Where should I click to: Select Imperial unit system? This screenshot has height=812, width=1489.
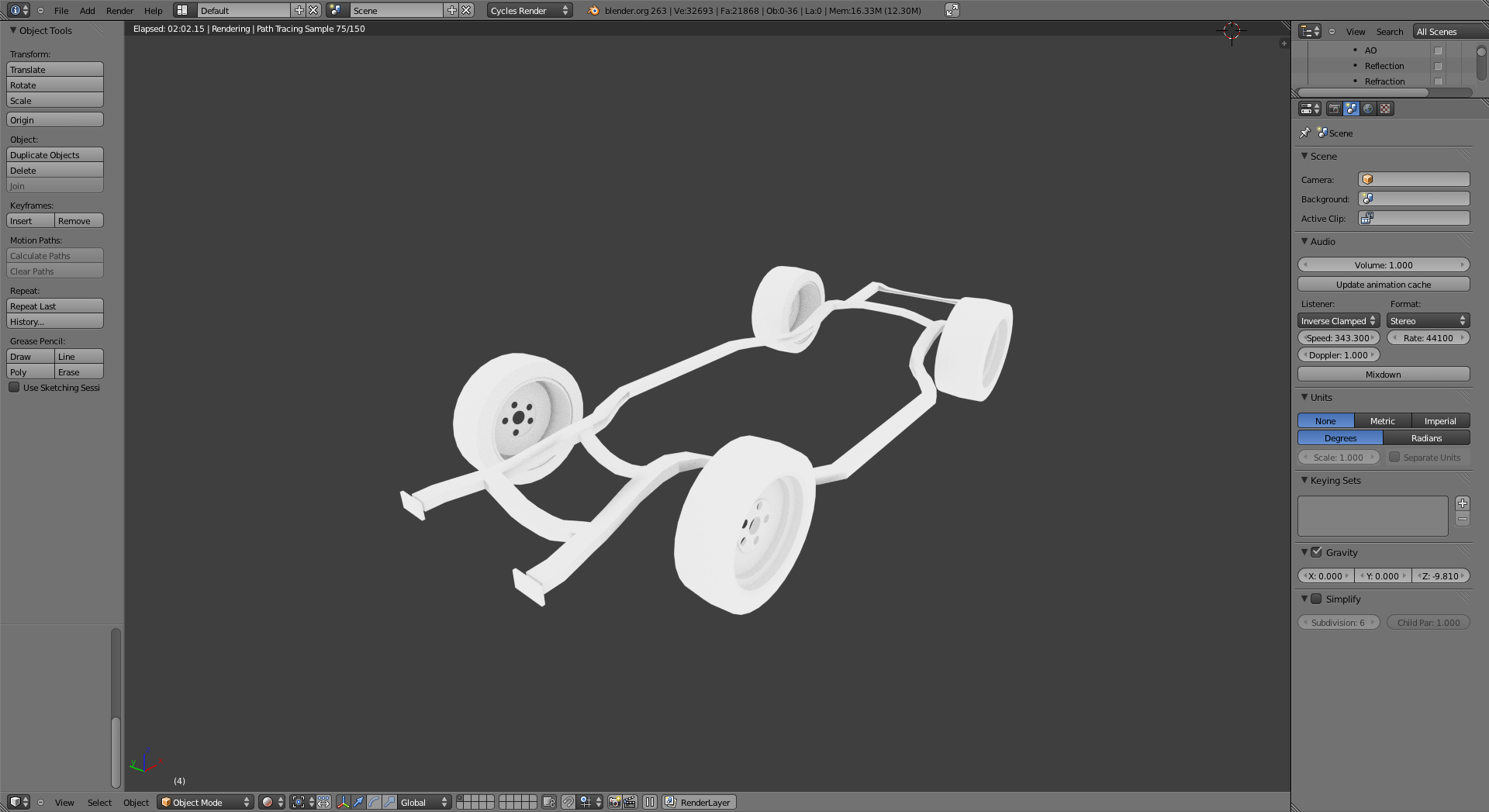pos(1440,420)
